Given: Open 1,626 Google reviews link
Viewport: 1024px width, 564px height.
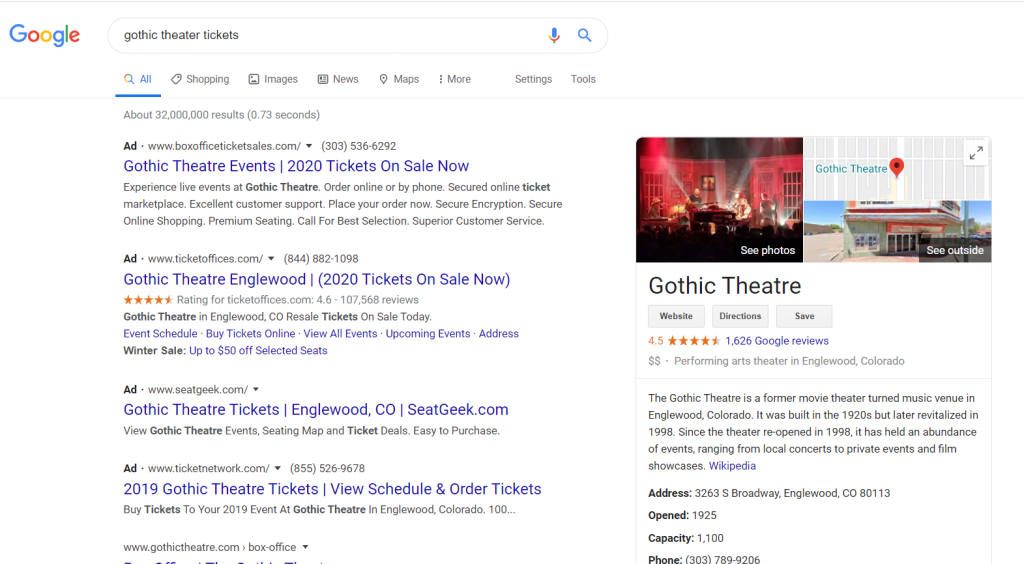Looking at the screenshot, I should [776, 341].
